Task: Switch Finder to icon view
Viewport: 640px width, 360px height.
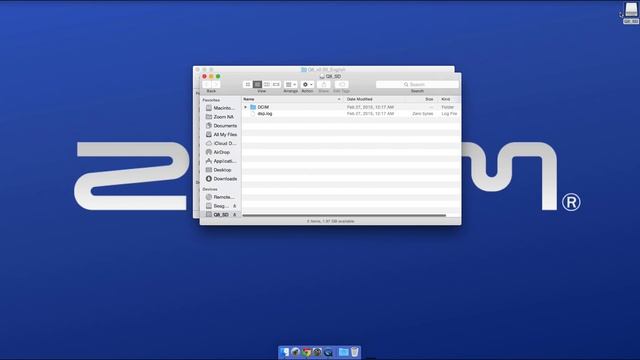Action: (248, 84)
